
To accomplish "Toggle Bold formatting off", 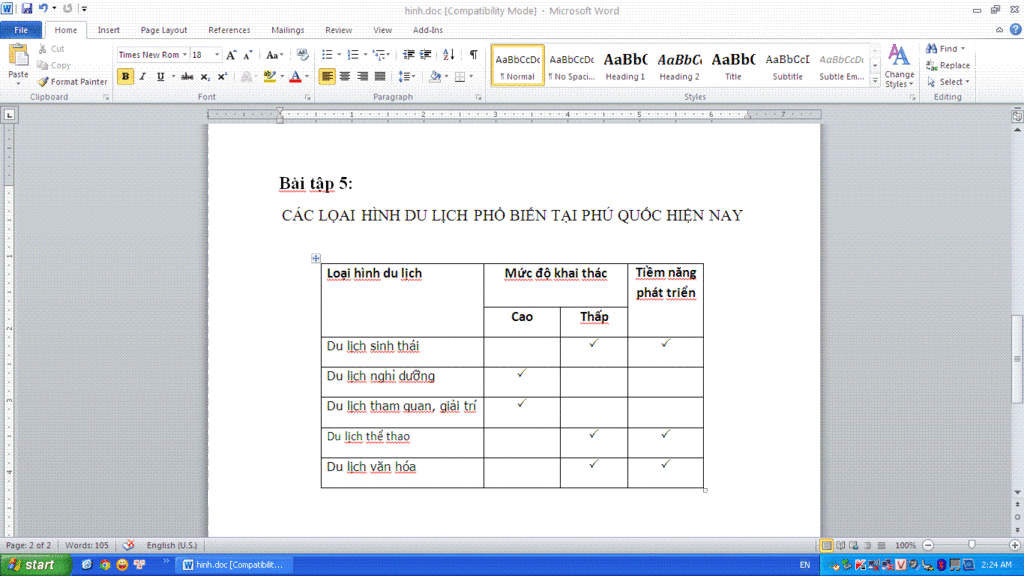I will click(x=125, y=77).
